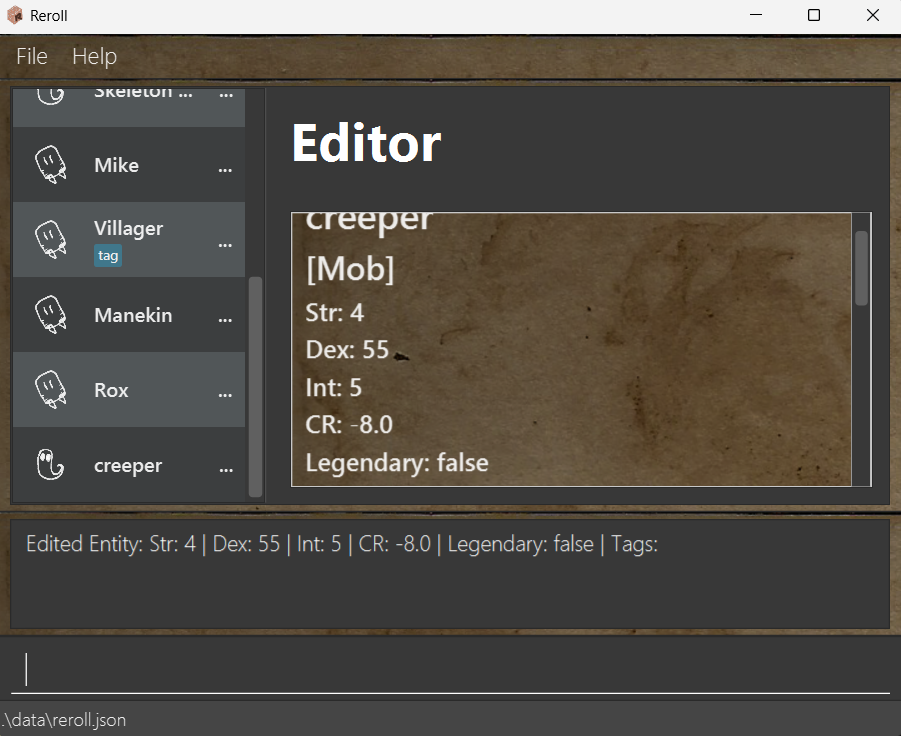Click the 'CR: -8.0' line in Editor

pos(349,425)
